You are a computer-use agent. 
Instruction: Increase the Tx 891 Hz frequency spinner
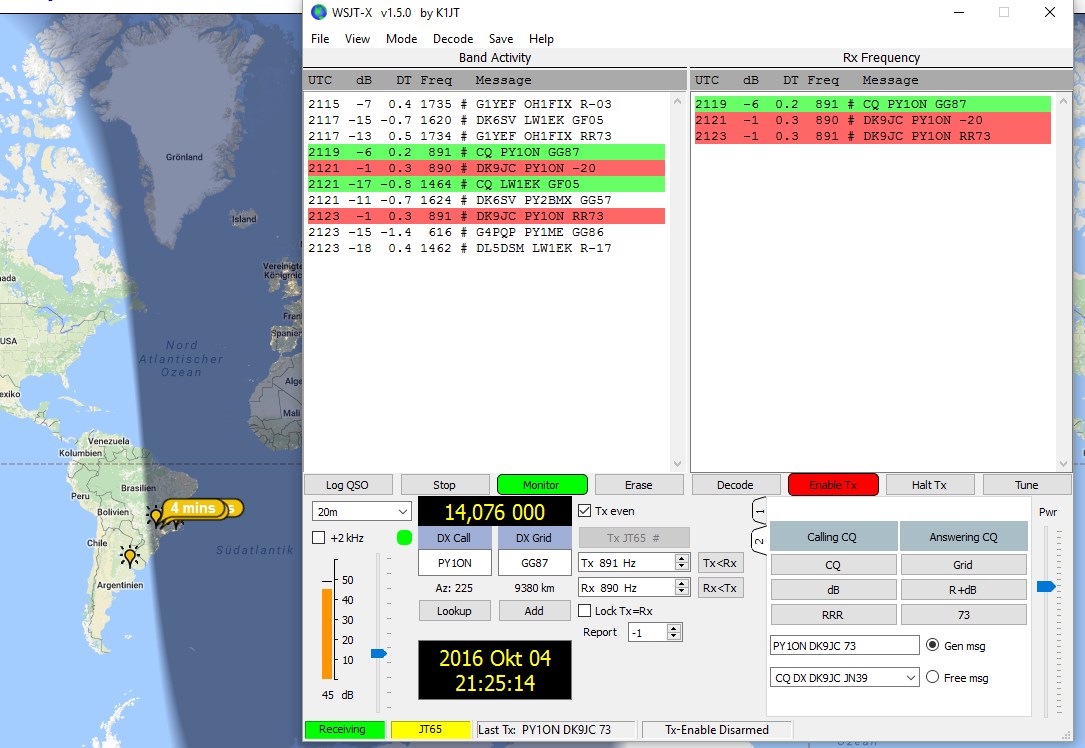682,558
